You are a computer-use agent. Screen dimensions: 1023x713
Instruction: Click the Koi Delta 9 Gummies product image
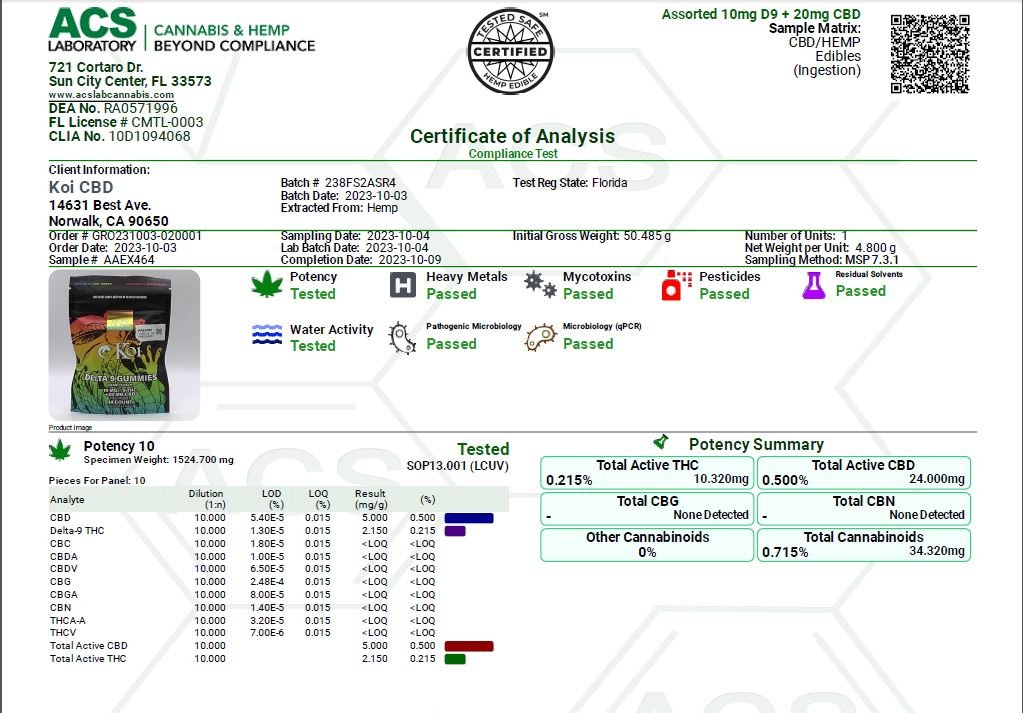(x=124, y=345)
